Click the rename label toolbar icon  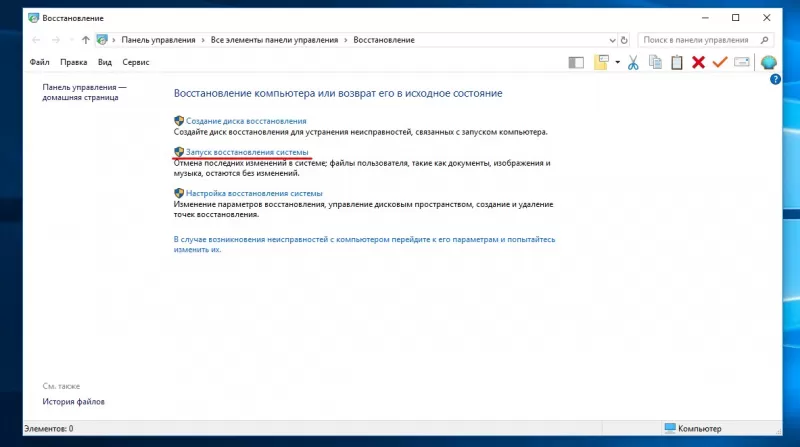point(742,62)
